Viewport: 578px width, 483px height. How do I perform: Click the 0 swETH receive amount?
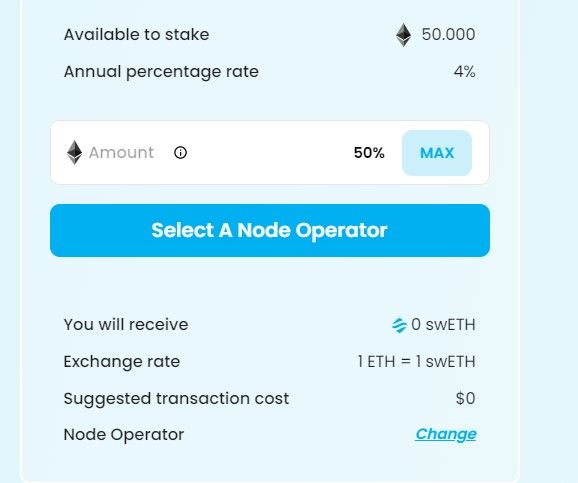[443, 325]
